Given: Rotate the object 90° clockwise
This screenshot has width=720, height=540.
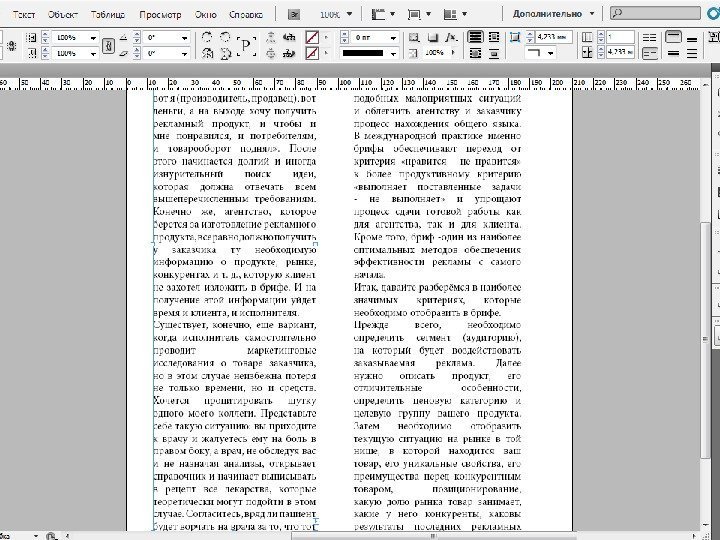Looking at the screenshot, I should point(208,37).
